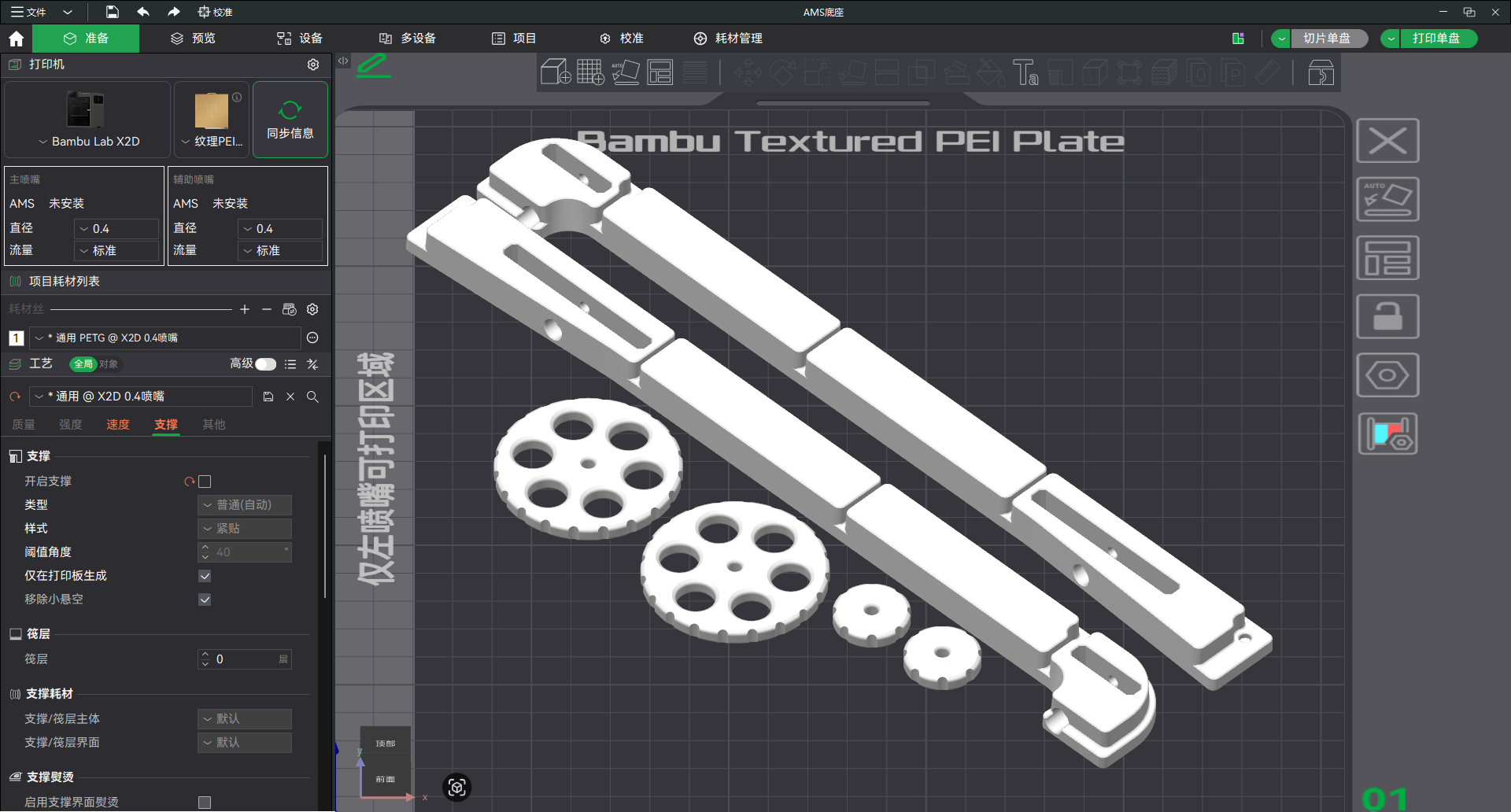Open the plate filament map icon
This screenshot has height=812, width=1511.
tap(1387, 434)
